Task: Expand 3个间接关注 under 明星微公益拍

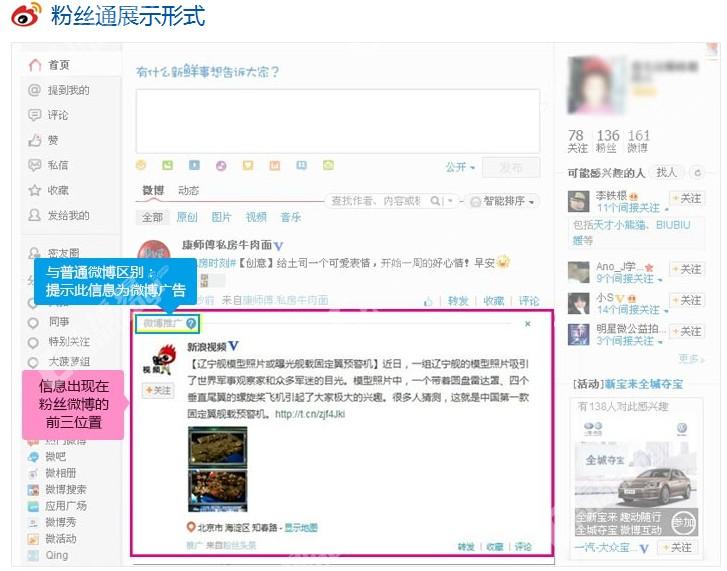Action: [629, 341]
